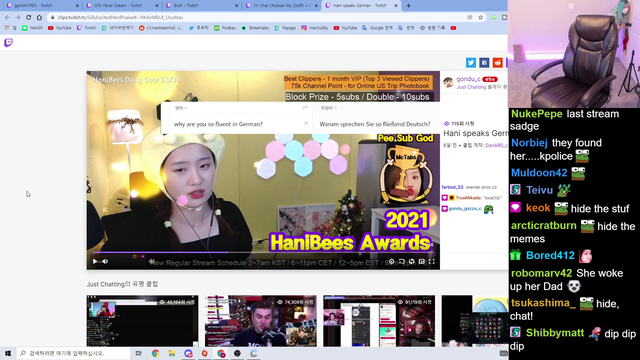
Task: Open the r/LivestreamFail bookmark
Action: (x=161, y=28)
